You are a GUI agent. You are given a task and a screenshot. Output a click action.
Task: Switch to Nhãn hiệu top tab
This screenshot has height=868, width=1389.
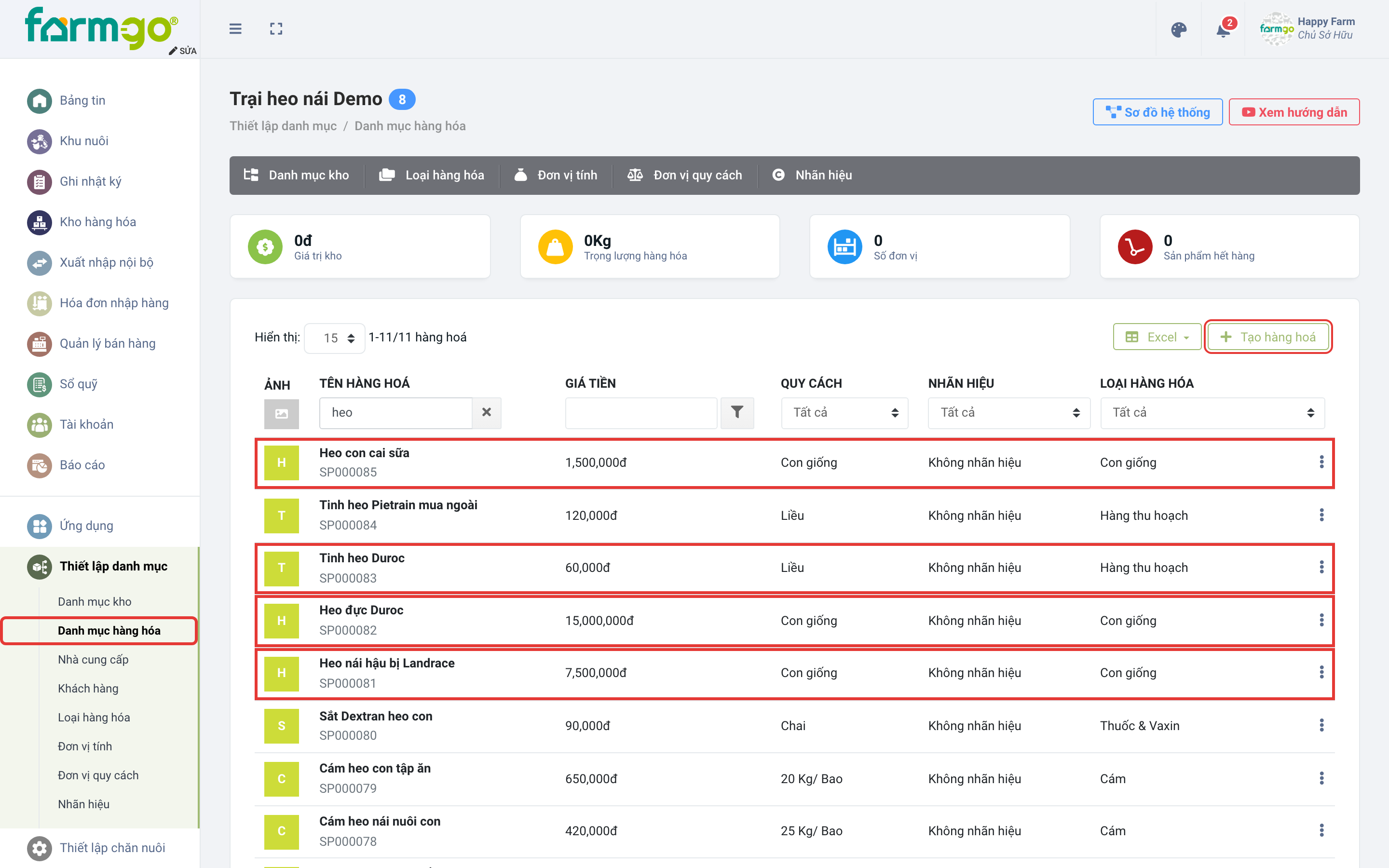pyautogui.click(x=812, y=175)
